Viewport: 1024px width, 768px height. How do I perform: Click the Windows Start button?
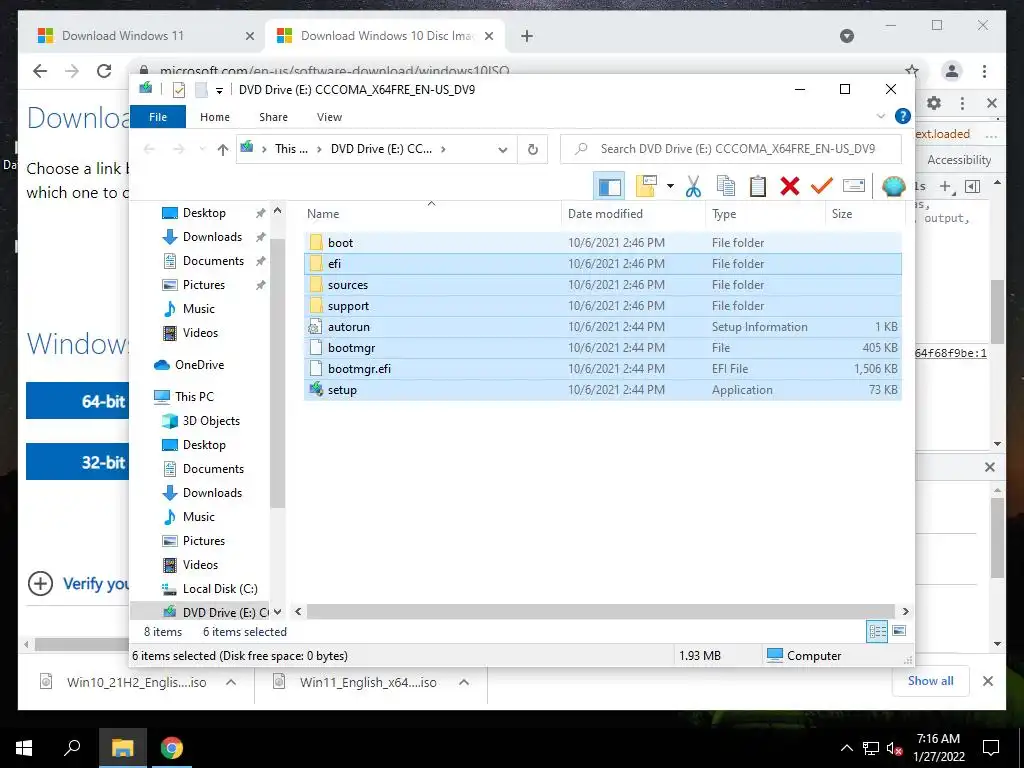point(24,748)
